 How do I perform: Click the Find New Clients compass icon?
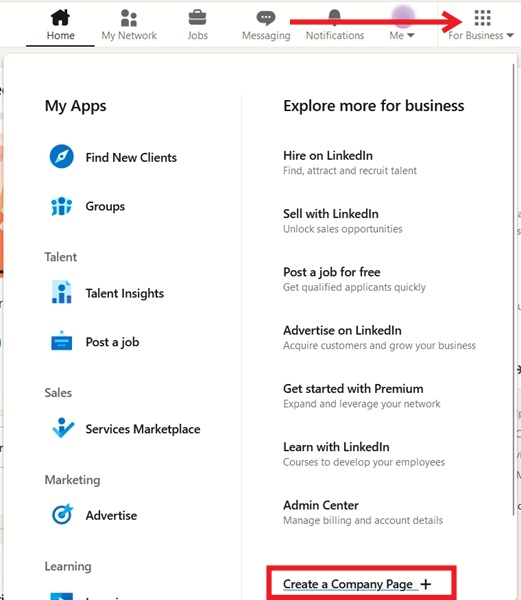62,157
